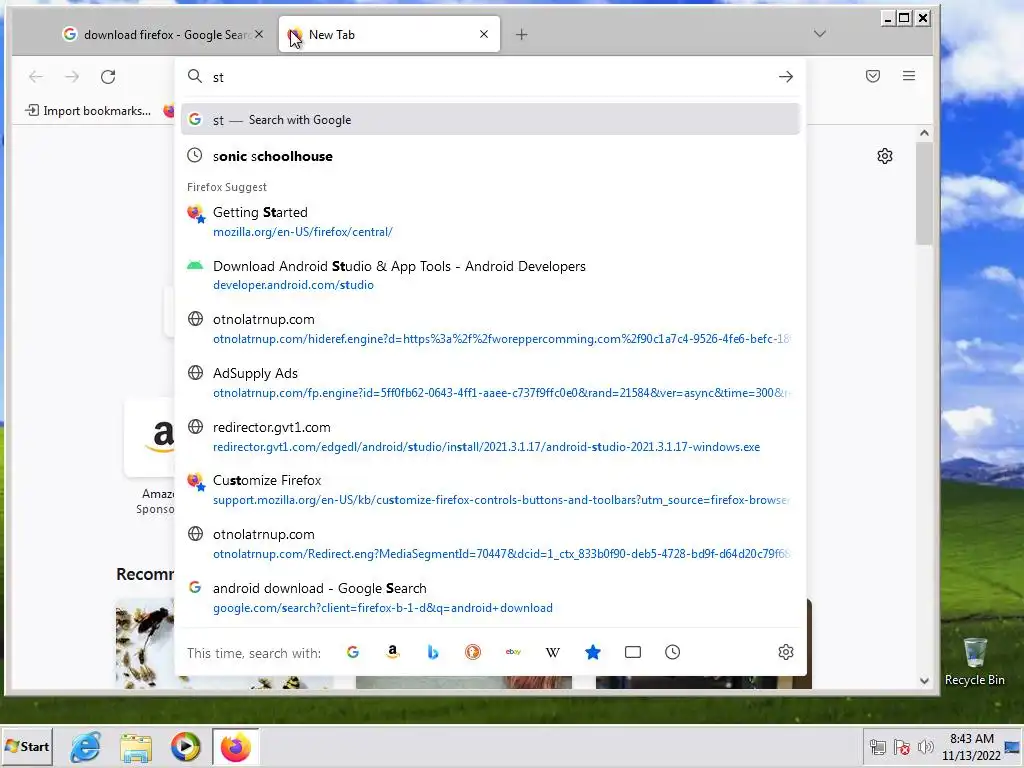
Task: Click the page vertical scrollbar thumb
Action: point(923,193)
